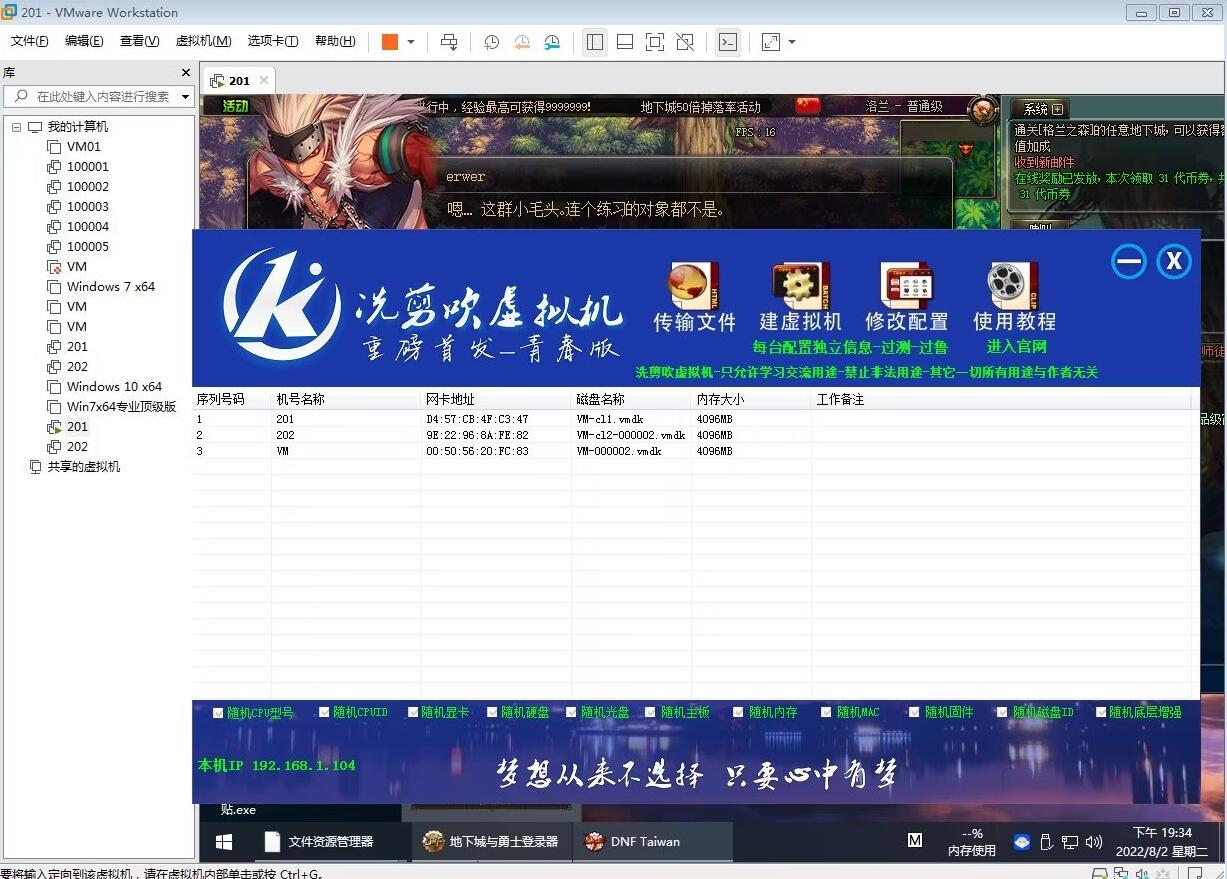Open the 帮助(H) menu
The image size is (1227, 879).
[335, 41]
